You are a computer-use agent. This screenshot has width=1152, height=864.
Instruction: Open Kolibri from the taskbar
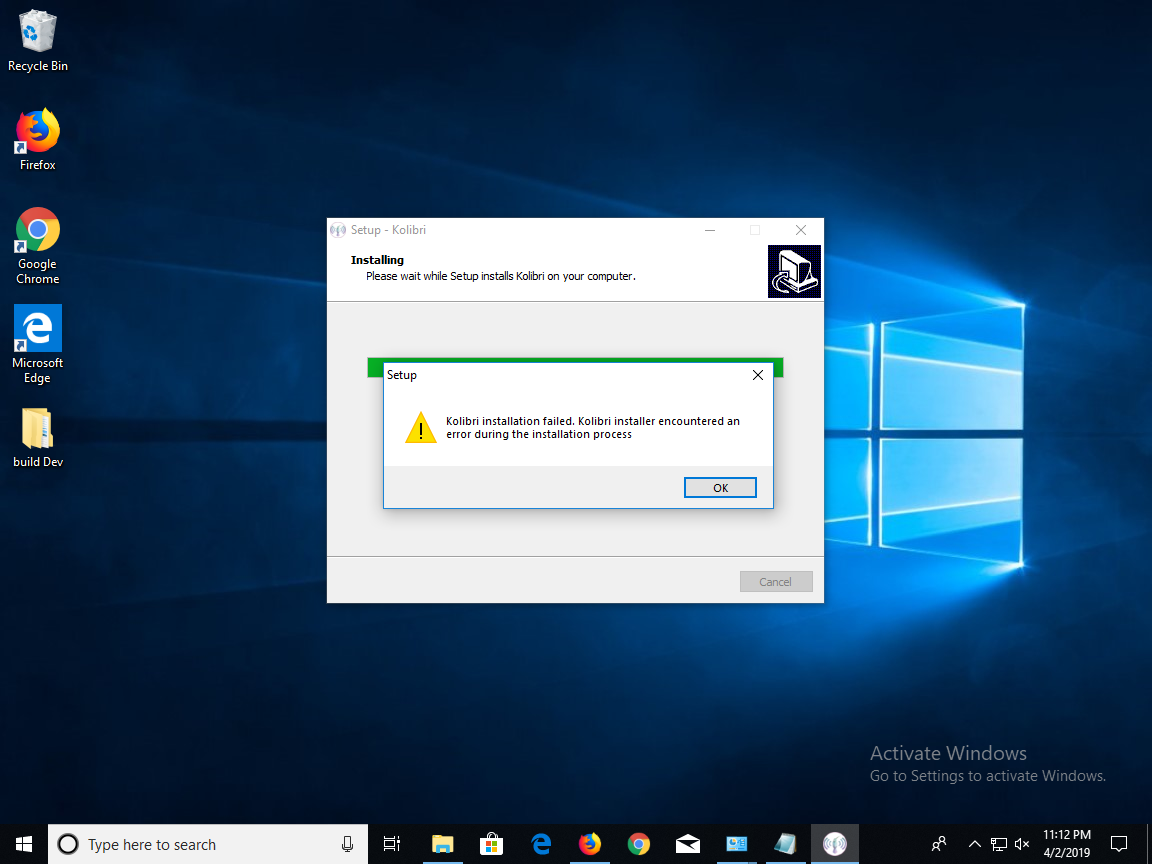point(835,845)
